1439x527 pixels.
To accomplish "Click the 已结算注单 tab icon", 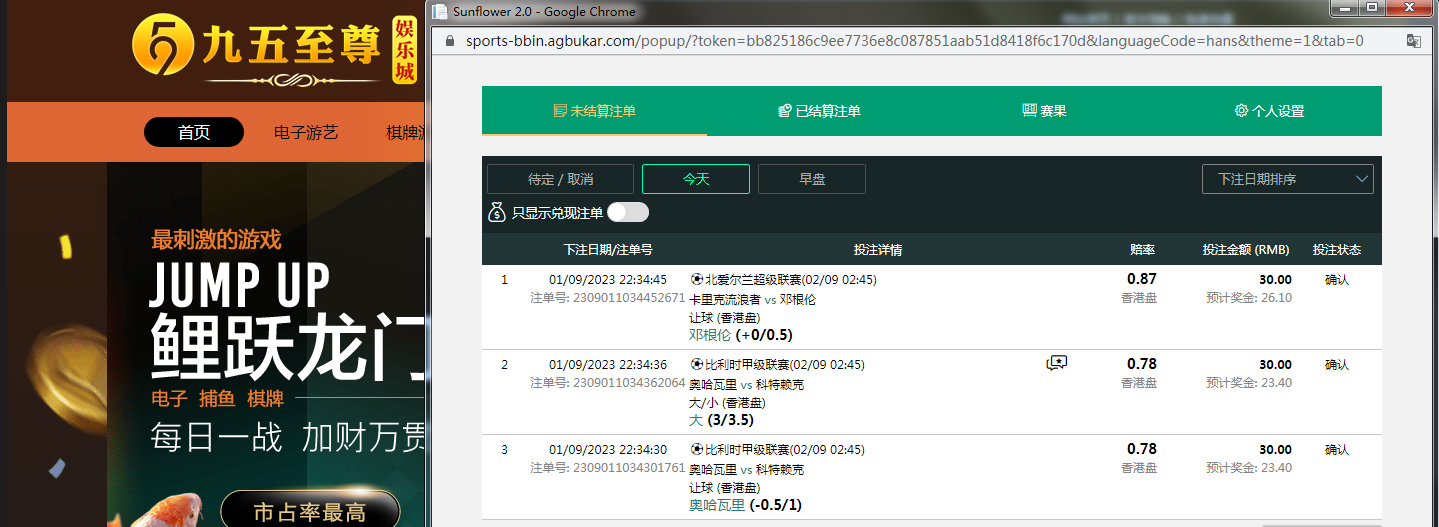I will tap(785, 111).
